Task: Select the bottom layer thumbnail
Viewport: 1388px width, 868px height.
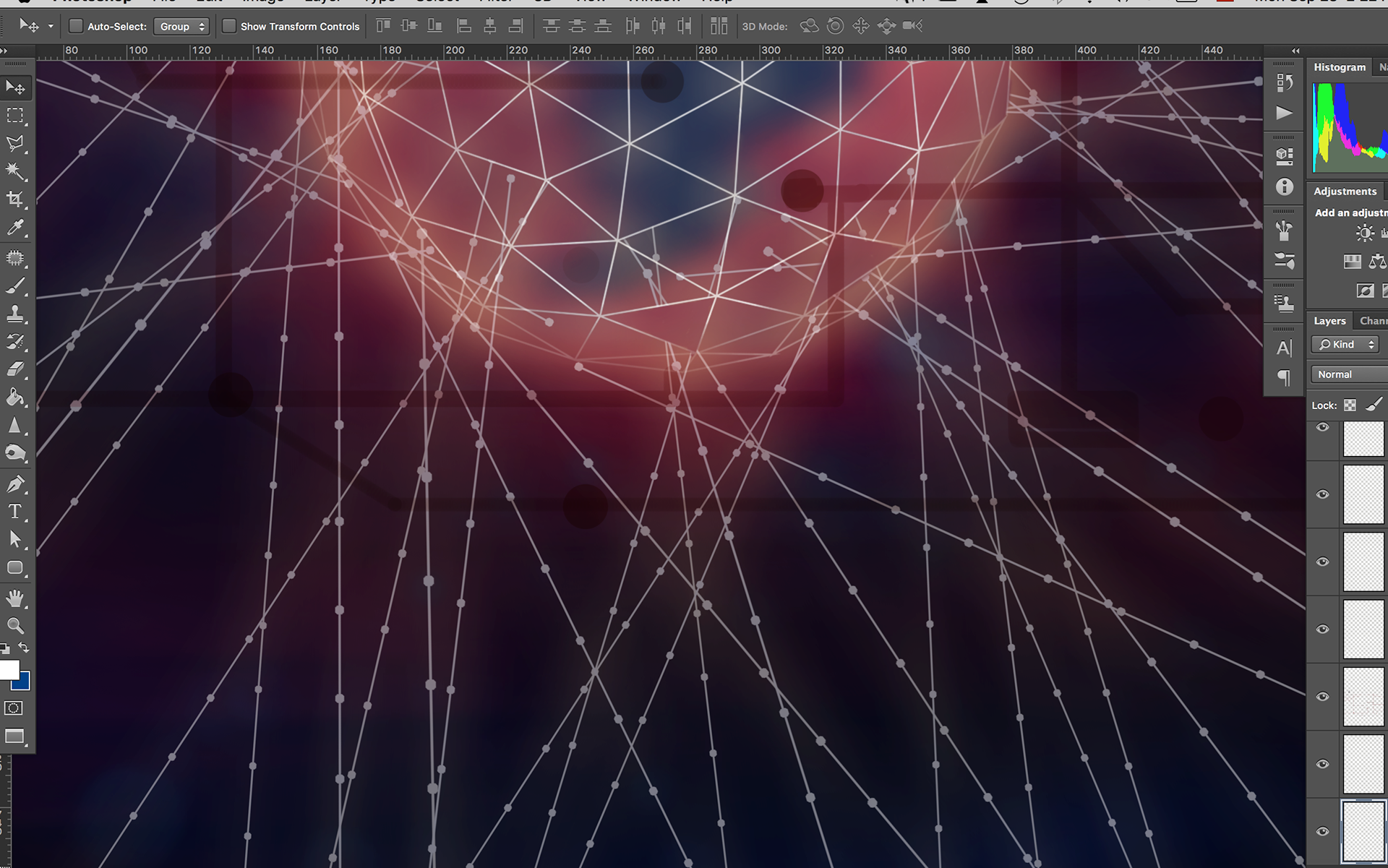Action: pyautogui.click(x=1363, y=831)
